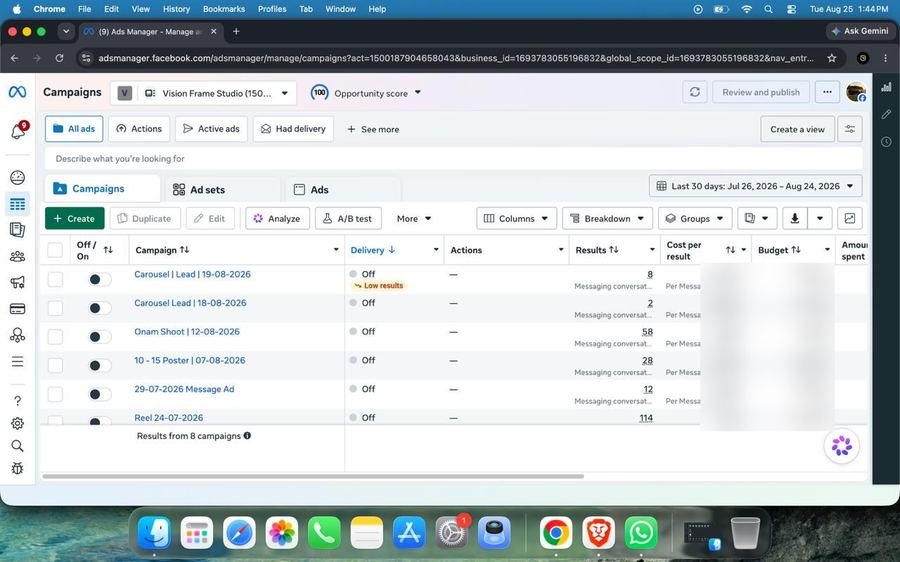Click the horizontal scrollbar below the table

pos(313,476)
